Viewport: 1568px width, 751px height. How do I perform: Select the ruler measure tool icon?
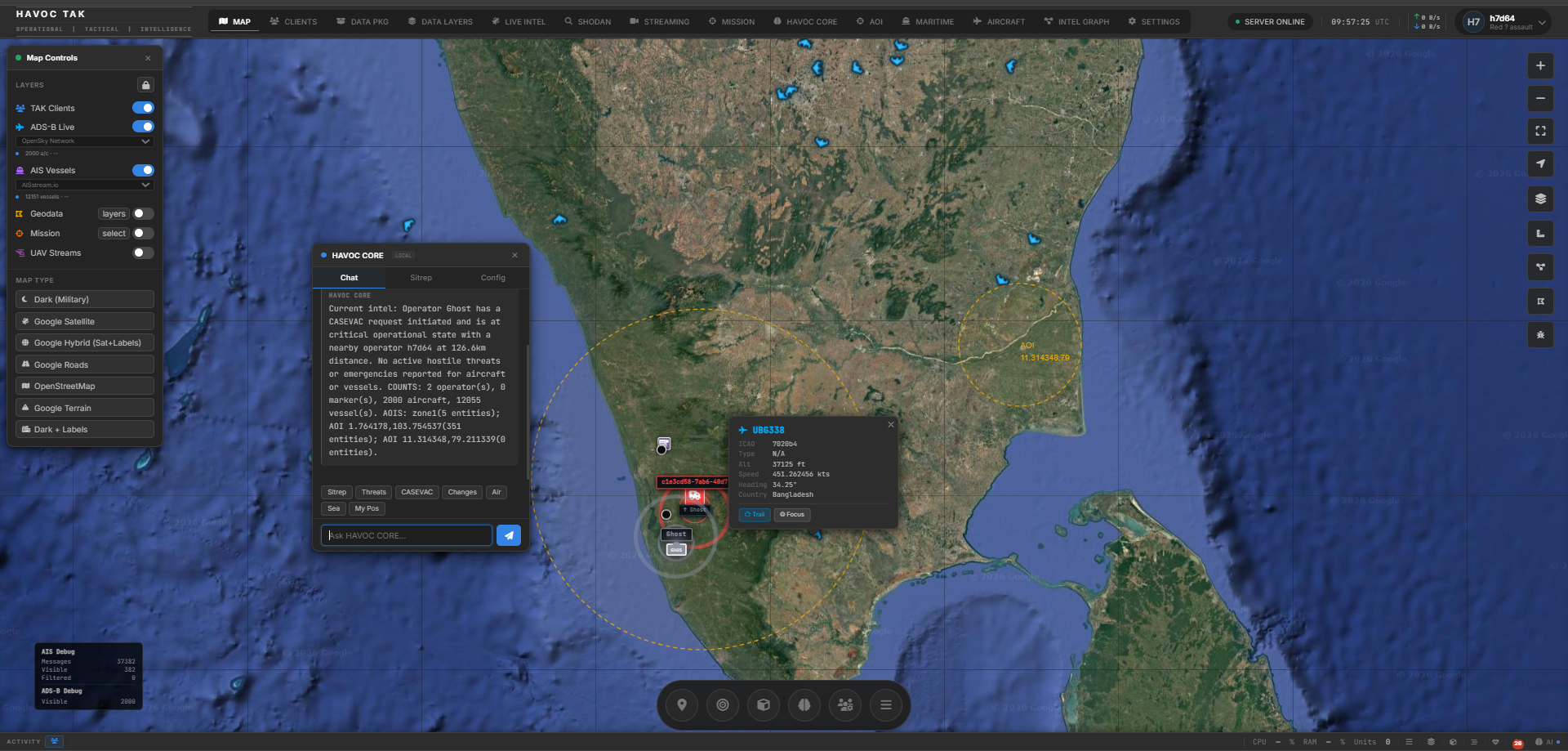coord(1540,234)
